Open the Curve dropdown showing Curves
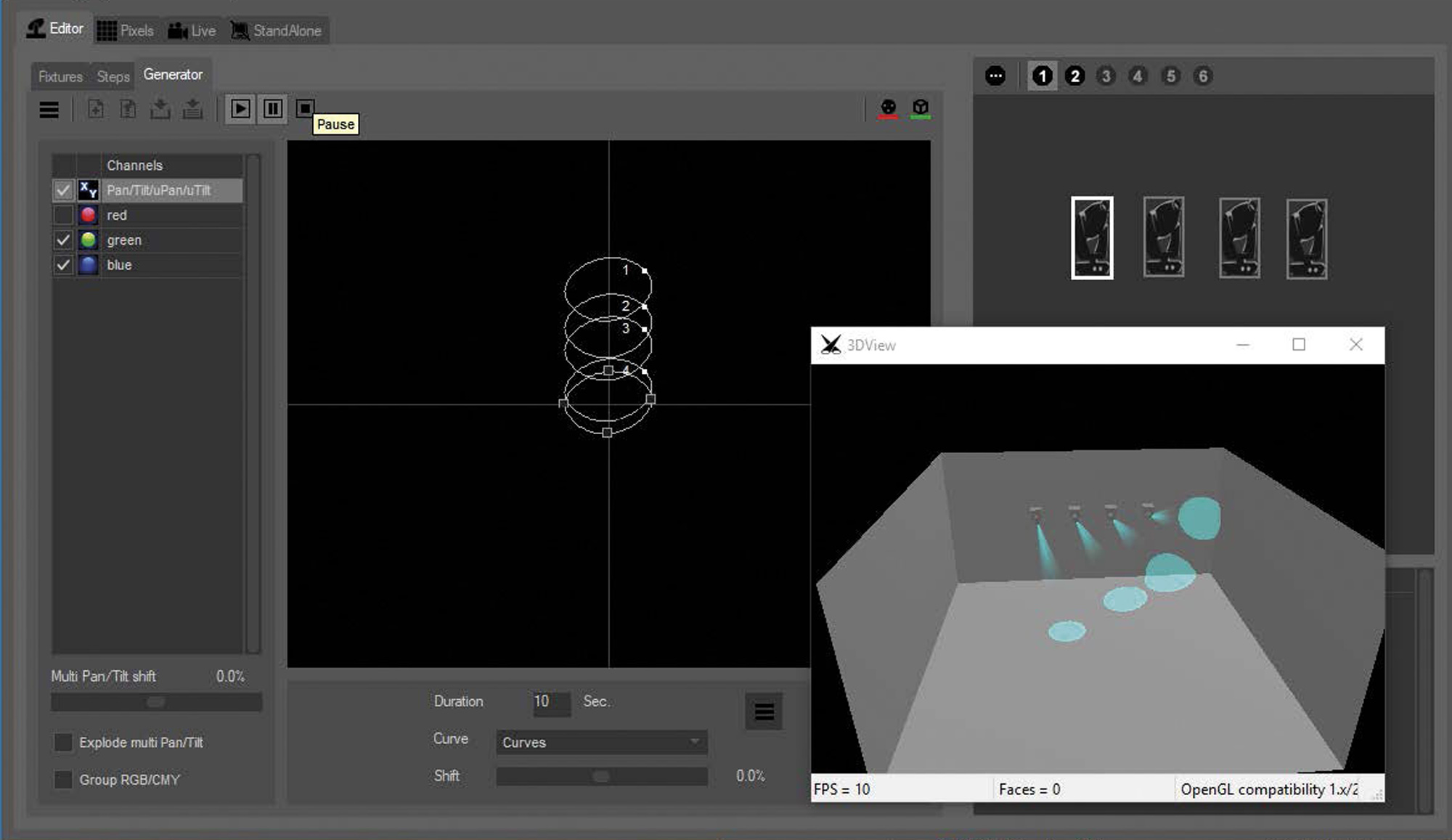The width and height of the screenshot is (1452, 840). tap(601, 742)
